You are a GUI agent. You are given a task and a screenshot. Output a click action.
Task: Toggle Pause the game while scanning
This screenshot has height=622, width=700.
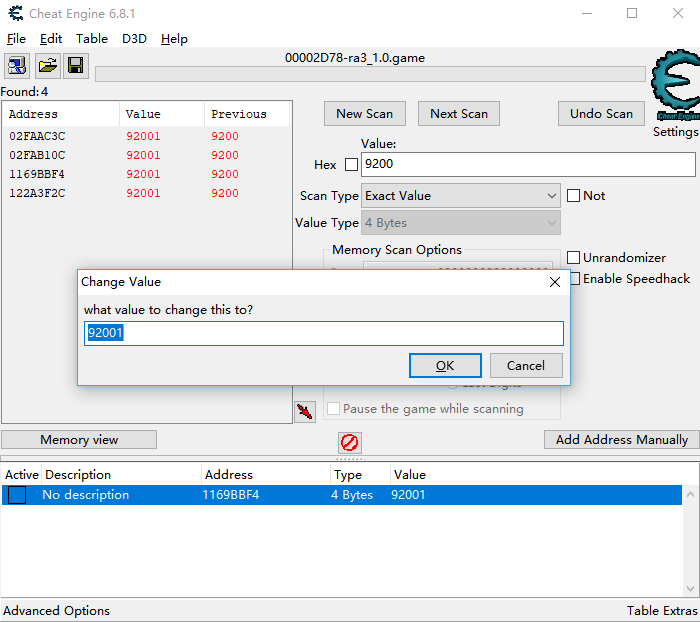(x=333, y=409)
